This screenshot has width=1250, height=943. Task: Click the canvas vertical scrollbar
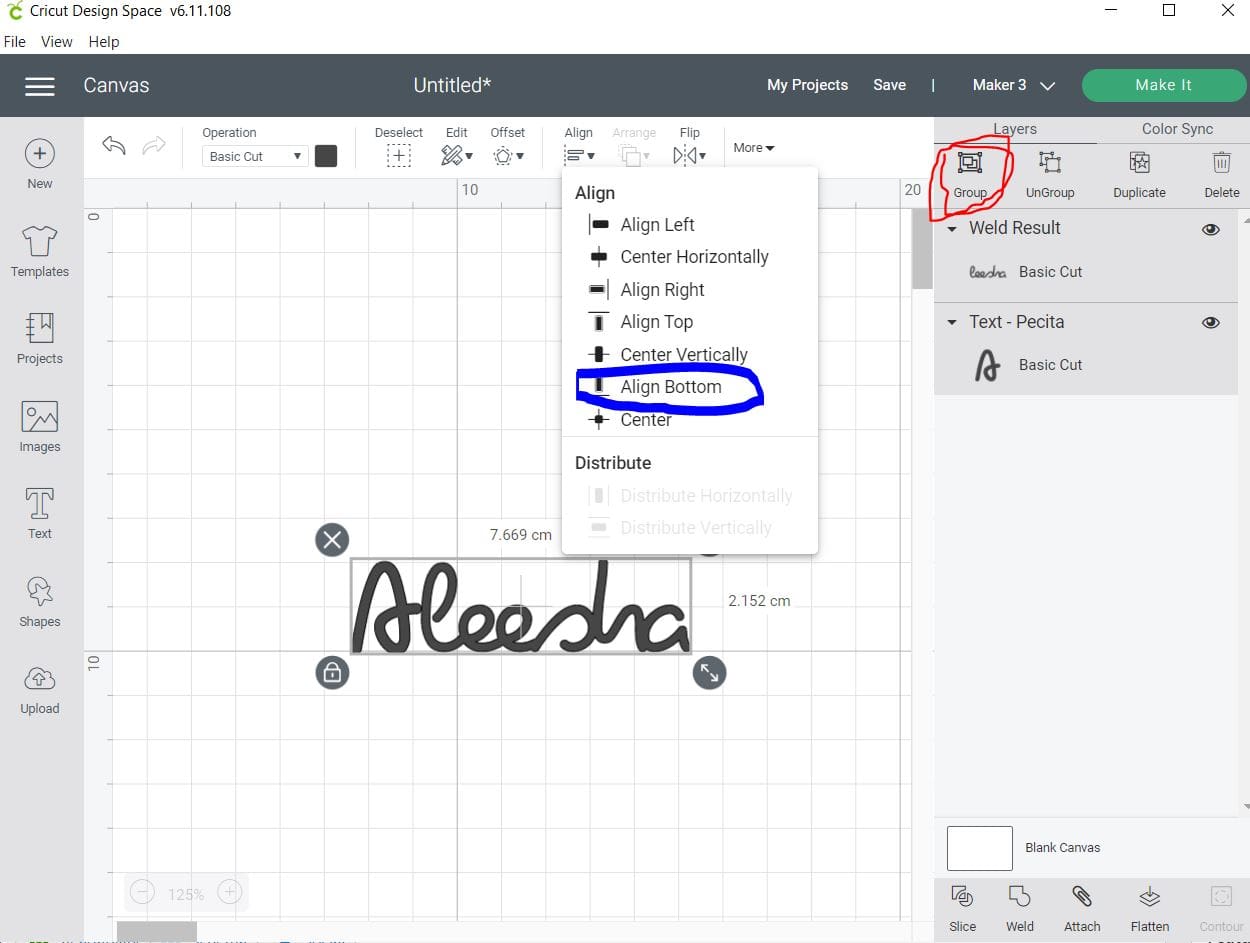coord(921,248)
